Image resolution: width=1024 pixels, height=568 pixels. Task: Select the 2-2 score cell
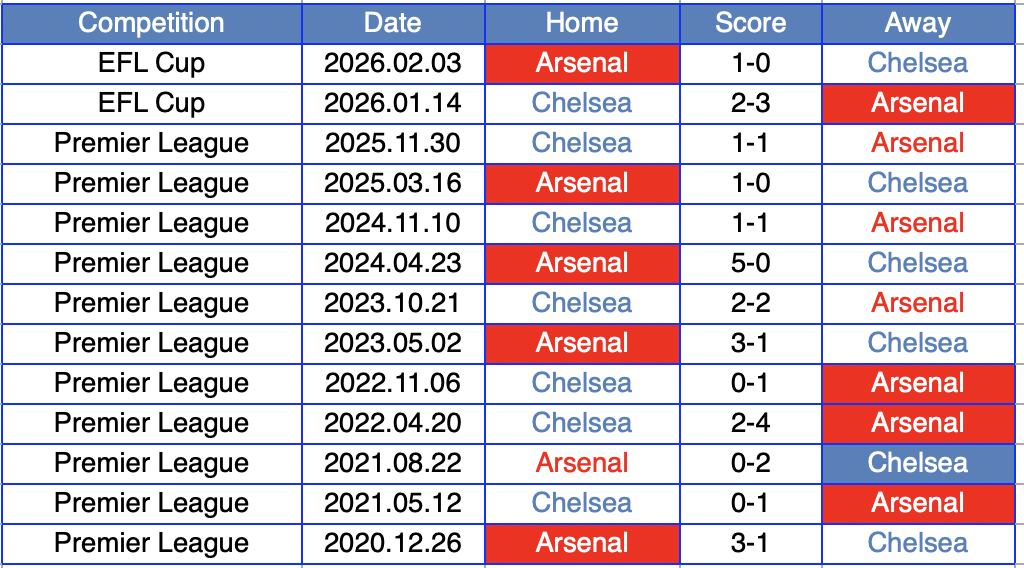[x=750, y=303]
